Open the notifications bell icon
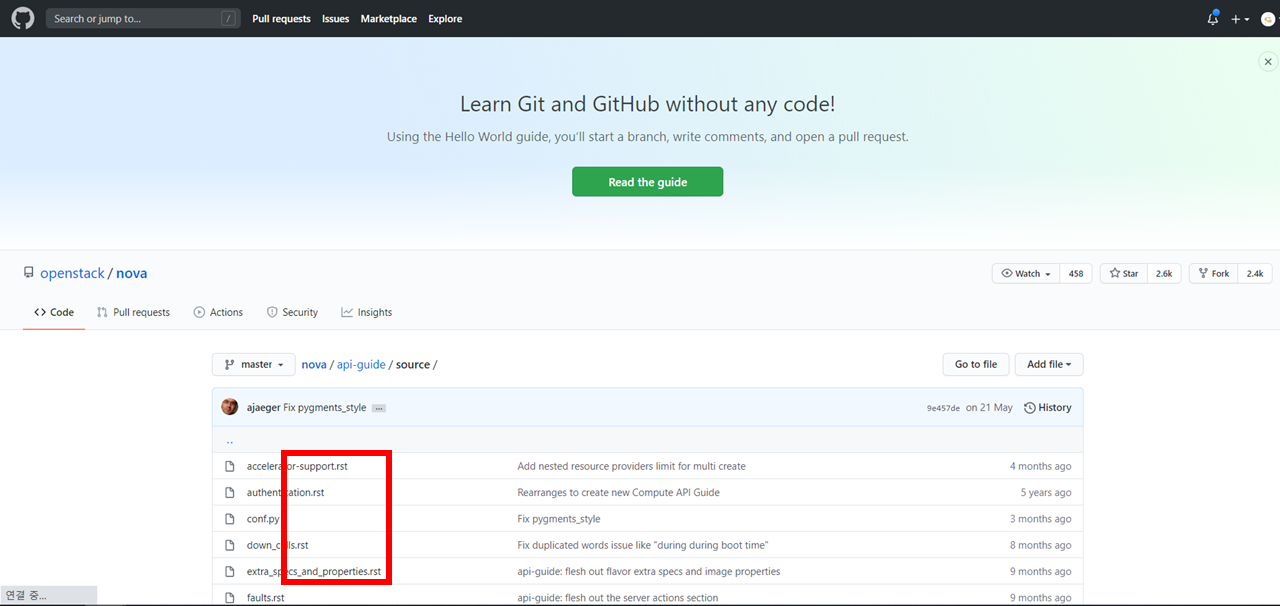The height and width of the screenshot is (606, 1280). pyautogui.click(x=1212, y=18)
